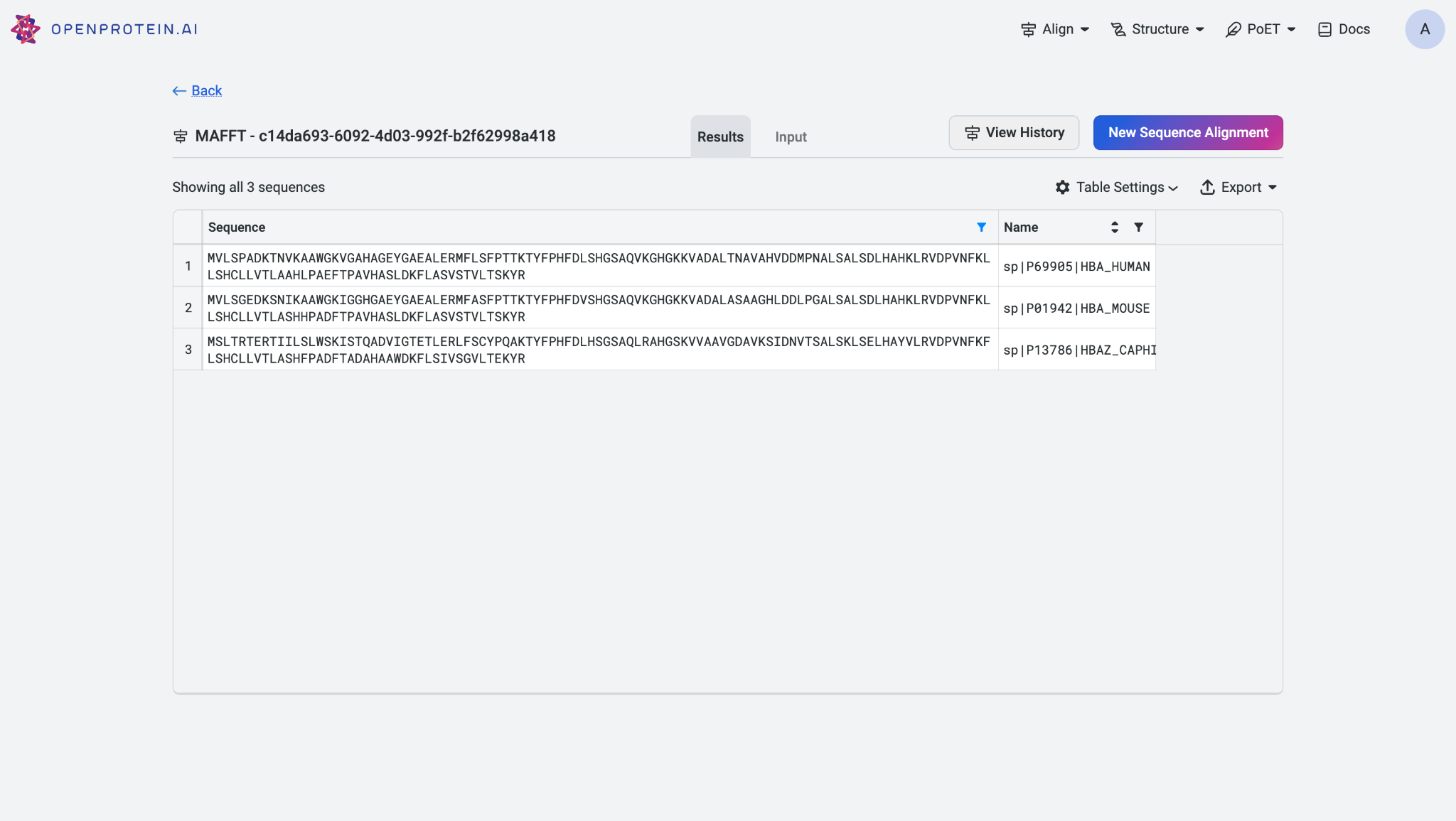Click the Sequence column header
The height and width of the screenshot is (821, 1456).
[600, 227]
